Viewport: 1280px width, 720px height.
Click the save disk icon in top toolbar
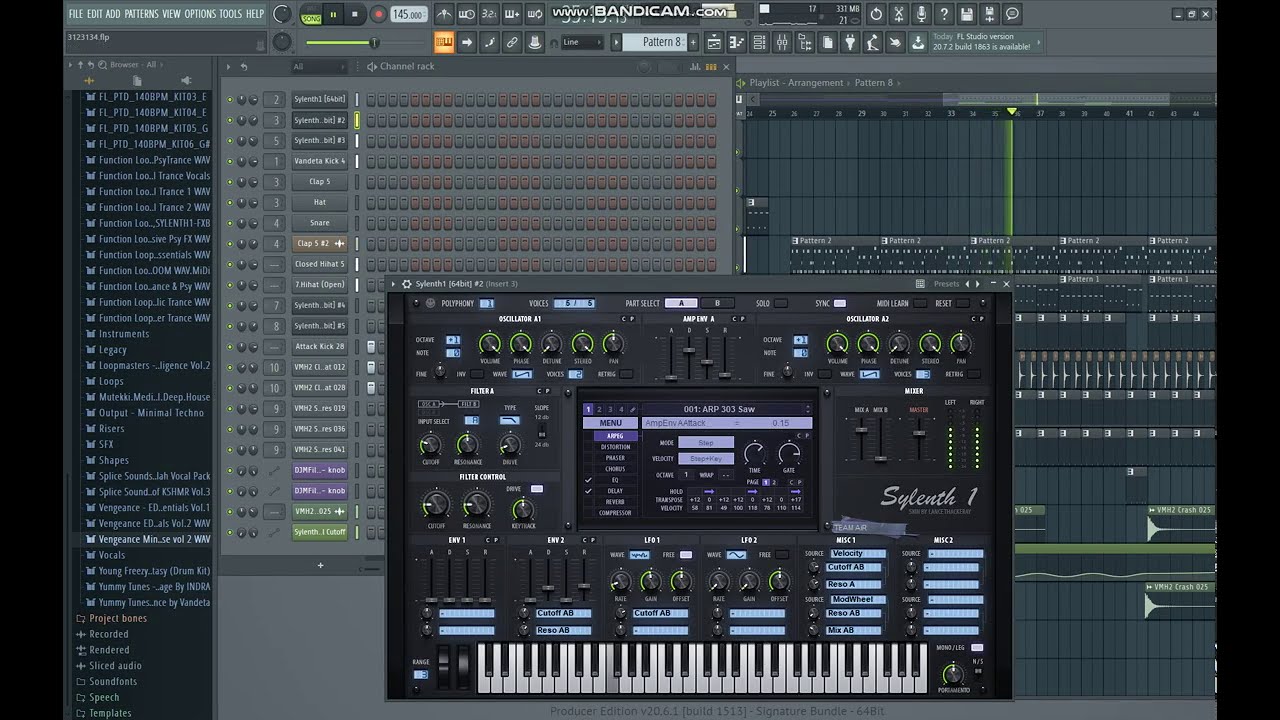coord(967,14)
